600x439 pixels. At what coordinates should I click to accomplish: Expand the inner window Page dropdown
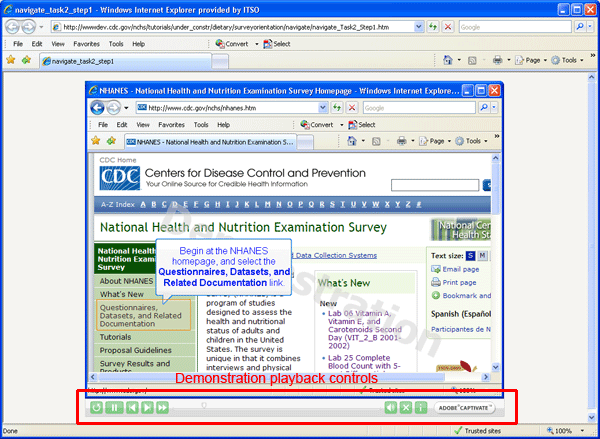coord(449,141)
